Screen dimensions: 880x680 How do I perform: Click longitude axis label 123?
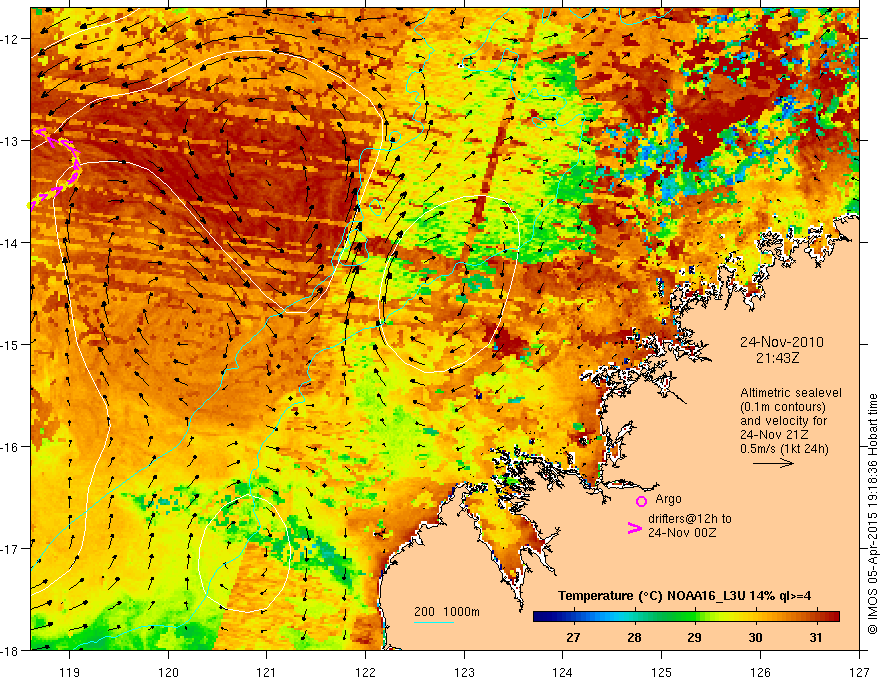[x=464, y=672]
